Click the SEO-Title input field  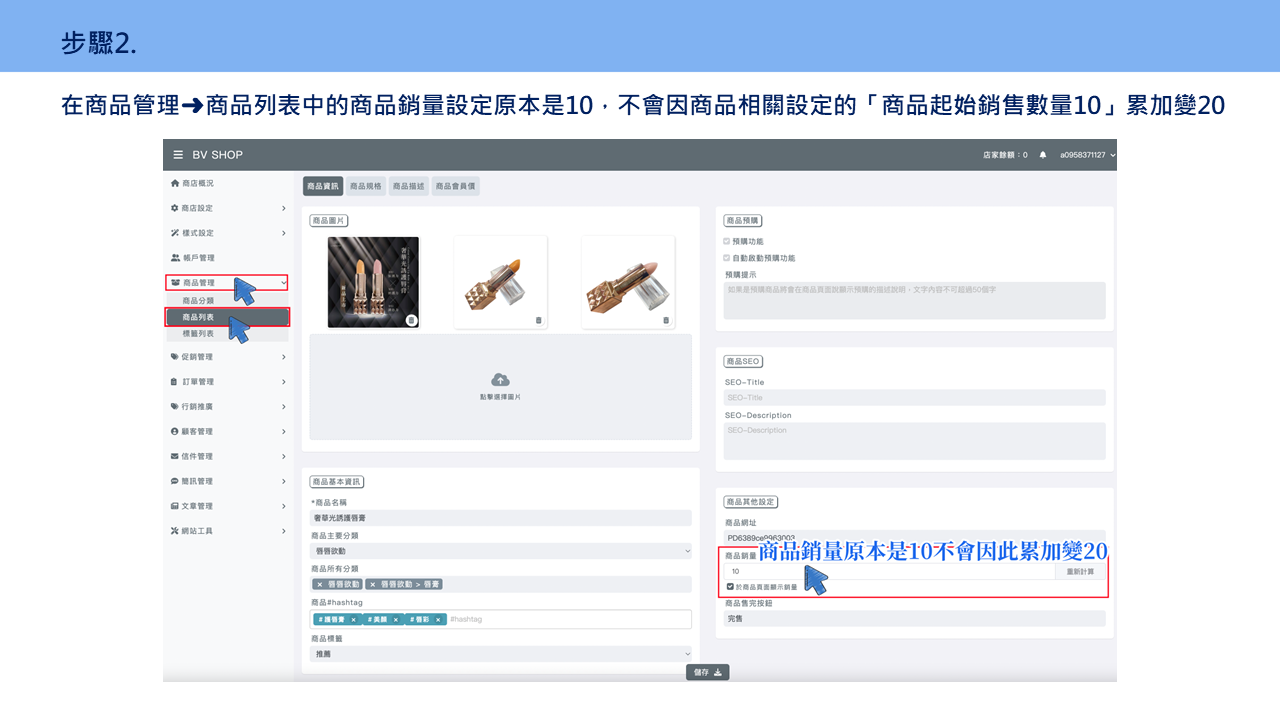pos(915,397)
